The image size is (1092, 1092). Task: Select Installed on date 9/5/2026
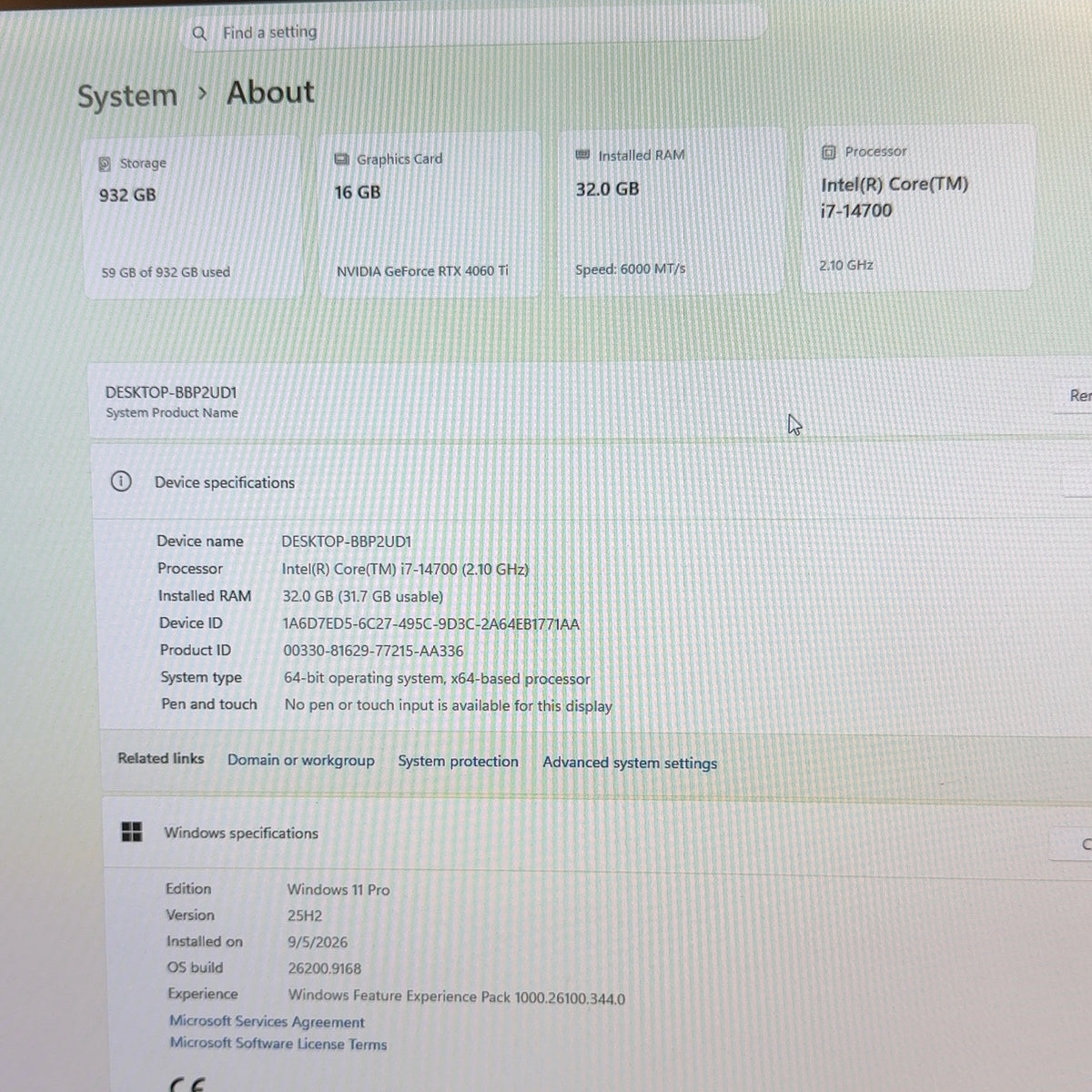tap(318, 943)
